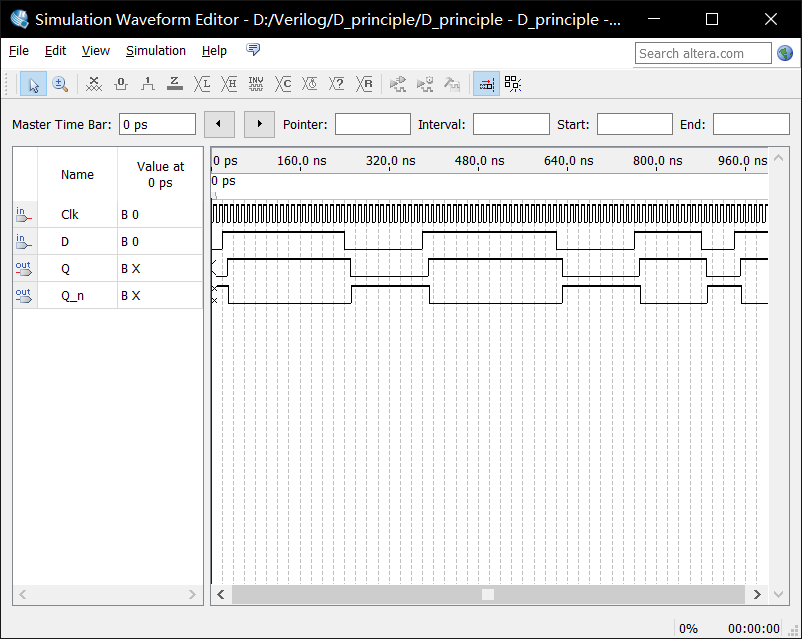Open Count Value (XC) tool

coord(283,84)
